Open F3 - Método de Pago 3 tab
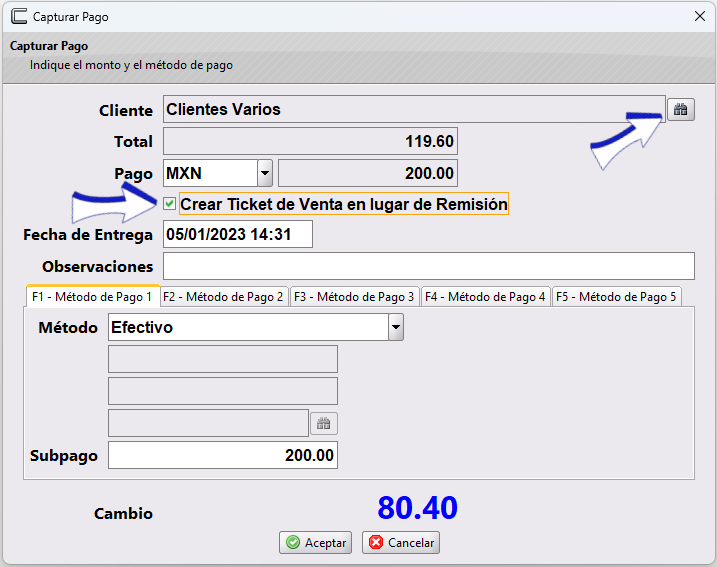The image size is (717, 567). (354, 297)
